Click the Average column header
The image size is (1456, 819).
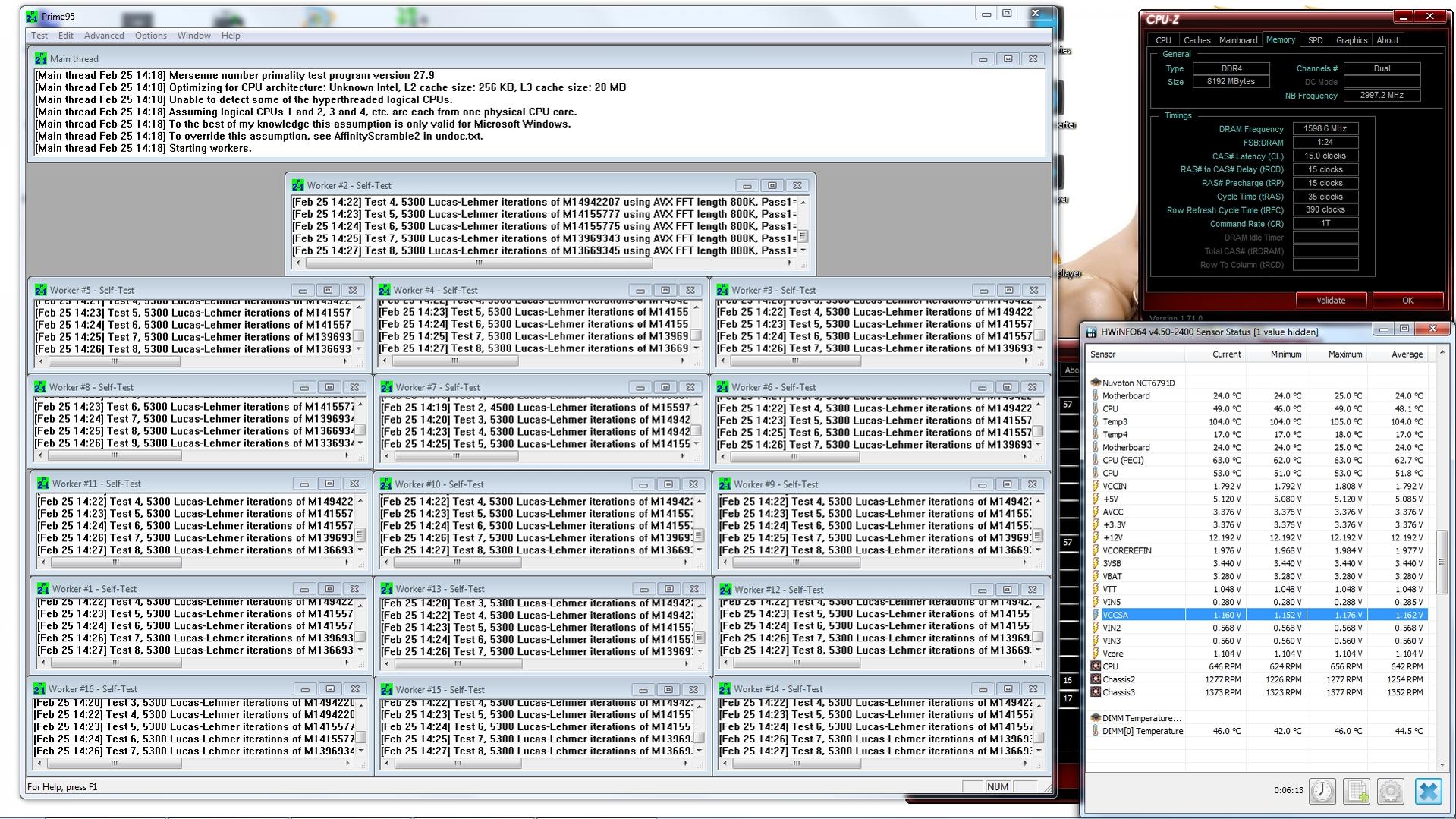tap(1398, 354)
